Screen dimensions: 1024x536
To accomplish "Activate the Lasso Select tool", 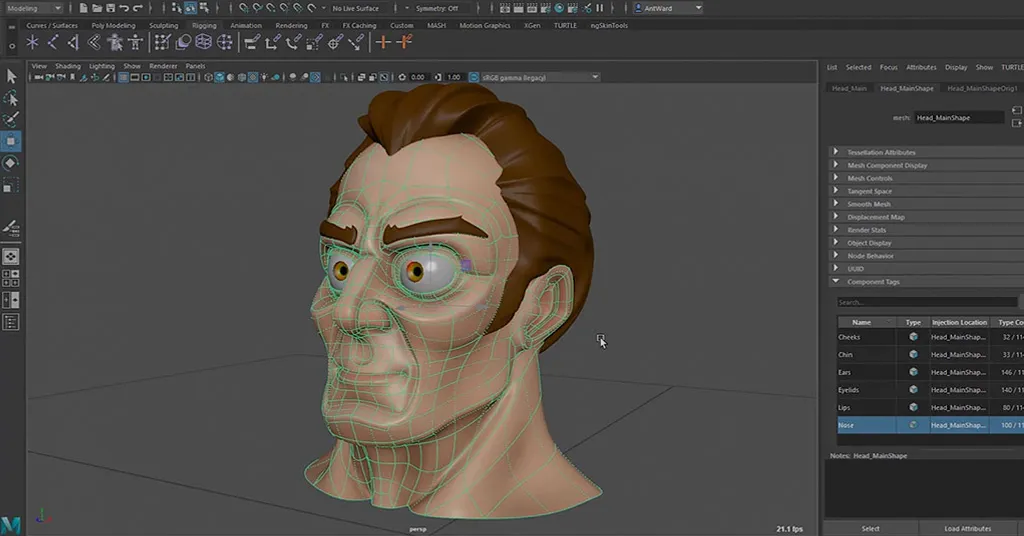I will (x=11, y=98).
